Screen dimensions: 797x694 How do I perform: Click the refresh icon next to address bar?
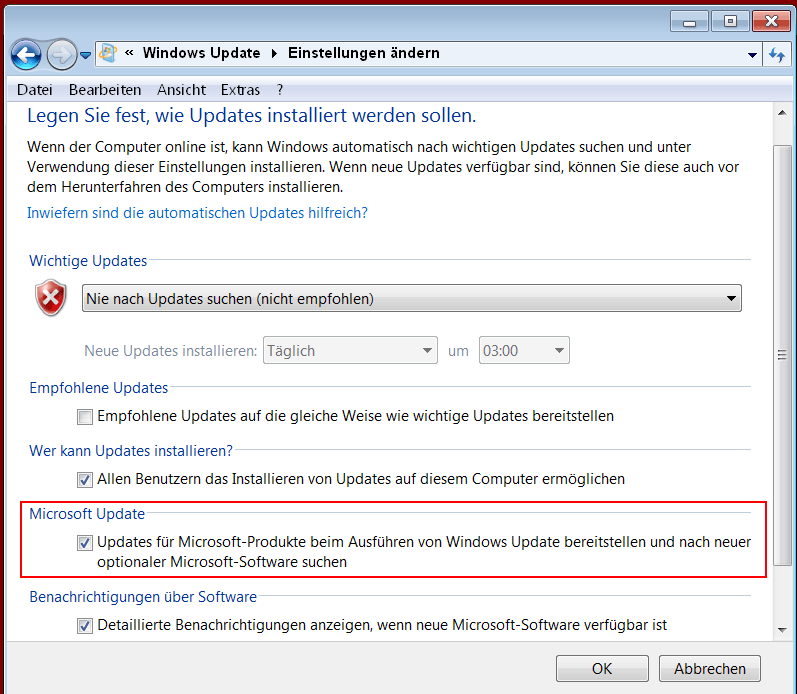(777, 54)
